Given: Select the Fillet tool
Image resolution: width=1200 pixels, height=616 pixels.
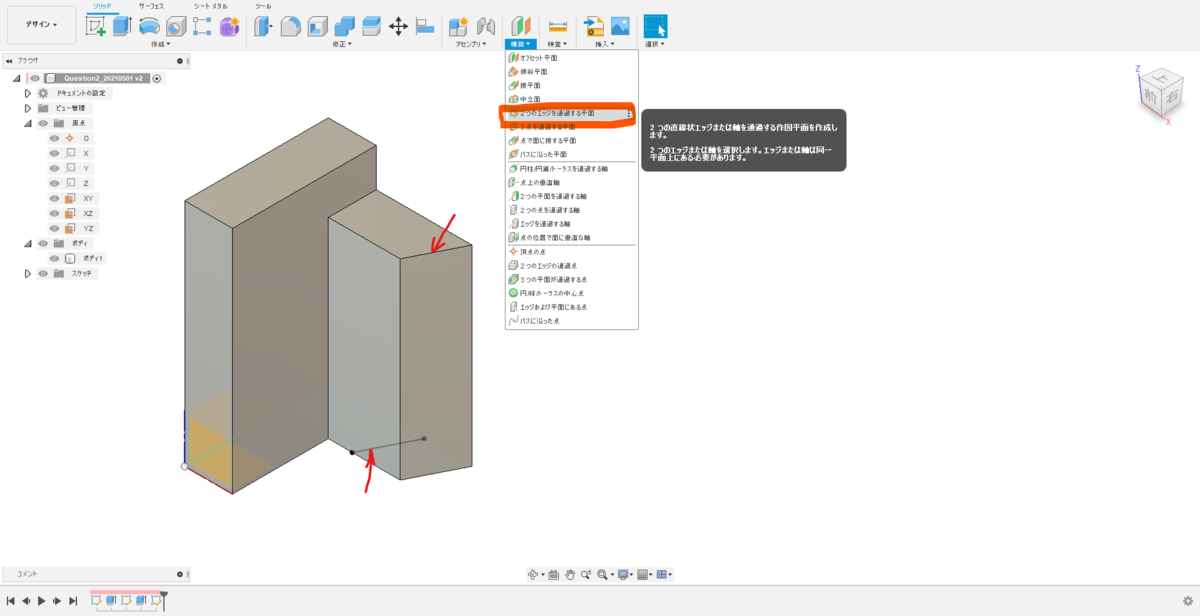Looking at the screenshot, I should (x=290, y=27).
